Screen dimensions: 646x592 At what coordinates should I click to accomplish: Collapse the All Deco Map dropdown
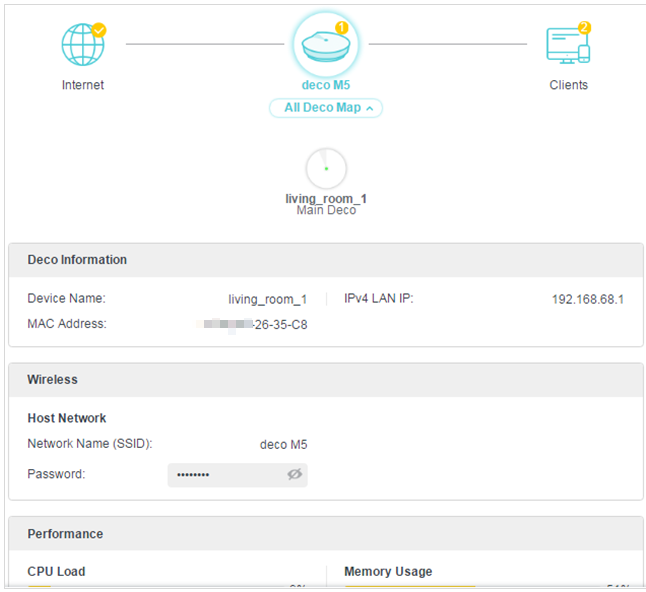point(326,108)
